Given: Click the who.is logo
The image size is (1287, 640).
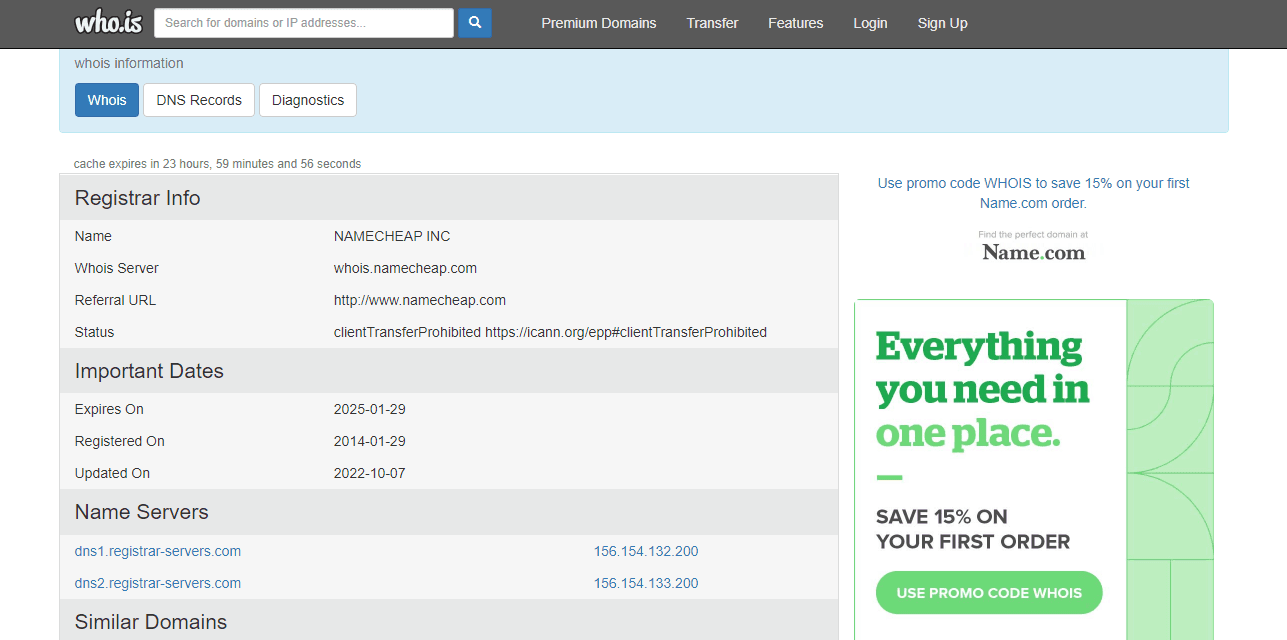Looking at the screenshot, I should [x=110, y=22].
